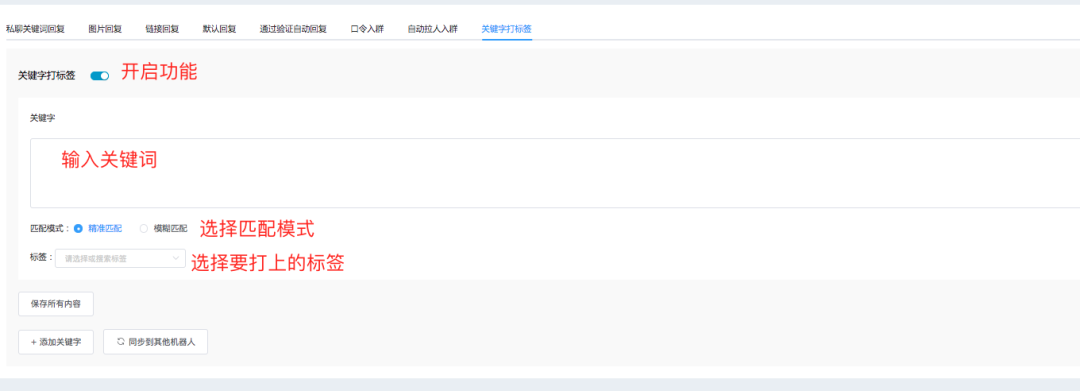Open the 通过验证自动回复 tab

click(293, 29)
